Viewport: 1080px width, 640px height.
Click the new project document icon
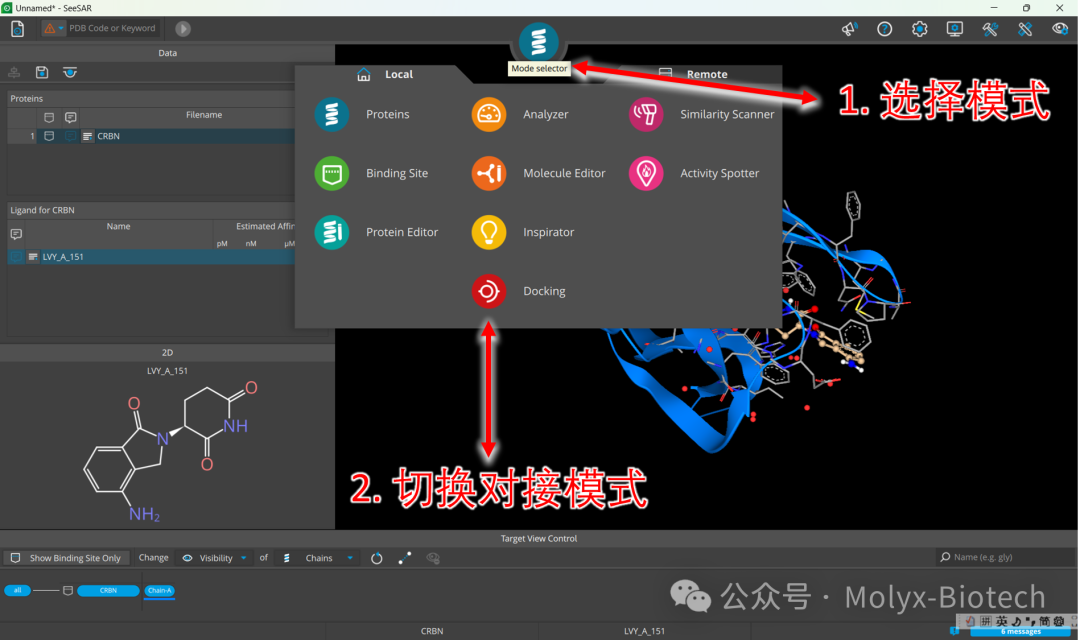tap(17, 28)
